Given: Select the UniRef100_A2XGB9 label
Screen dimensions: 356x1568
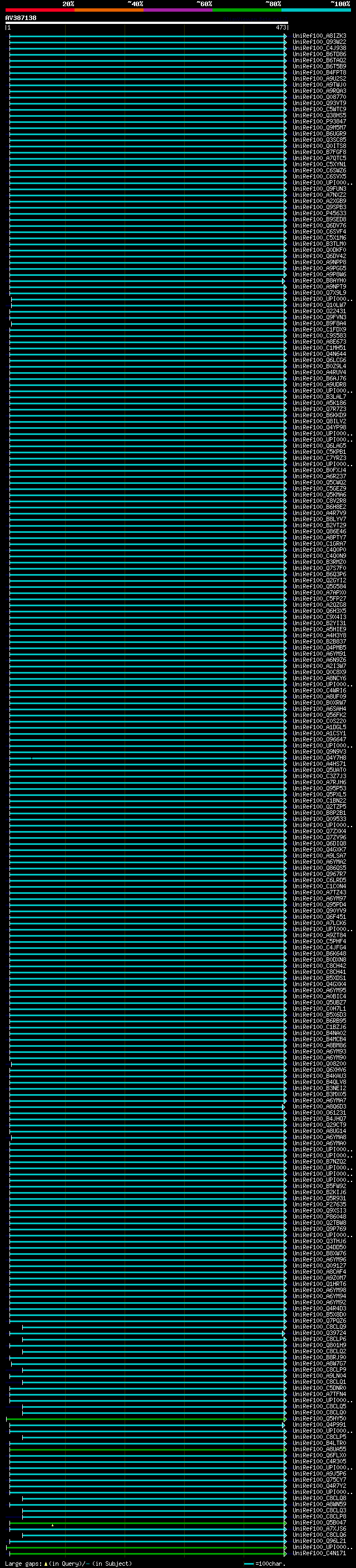Looking at the screenshot, I should [x=319, y=201].
